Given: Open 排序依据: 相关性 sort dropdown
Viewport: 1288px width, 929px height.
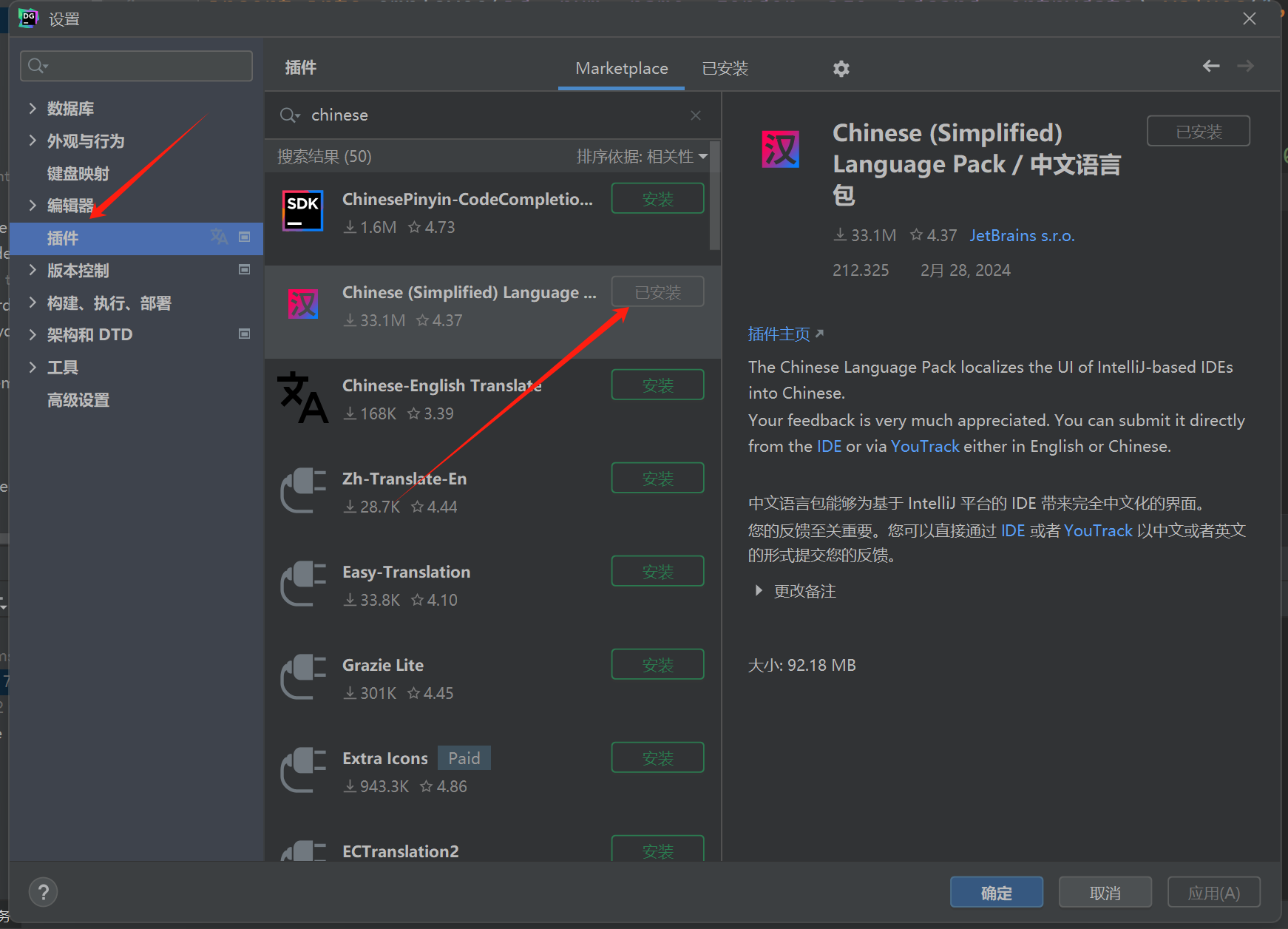Looking at the screenshot, I should click(x=641, y=156).
